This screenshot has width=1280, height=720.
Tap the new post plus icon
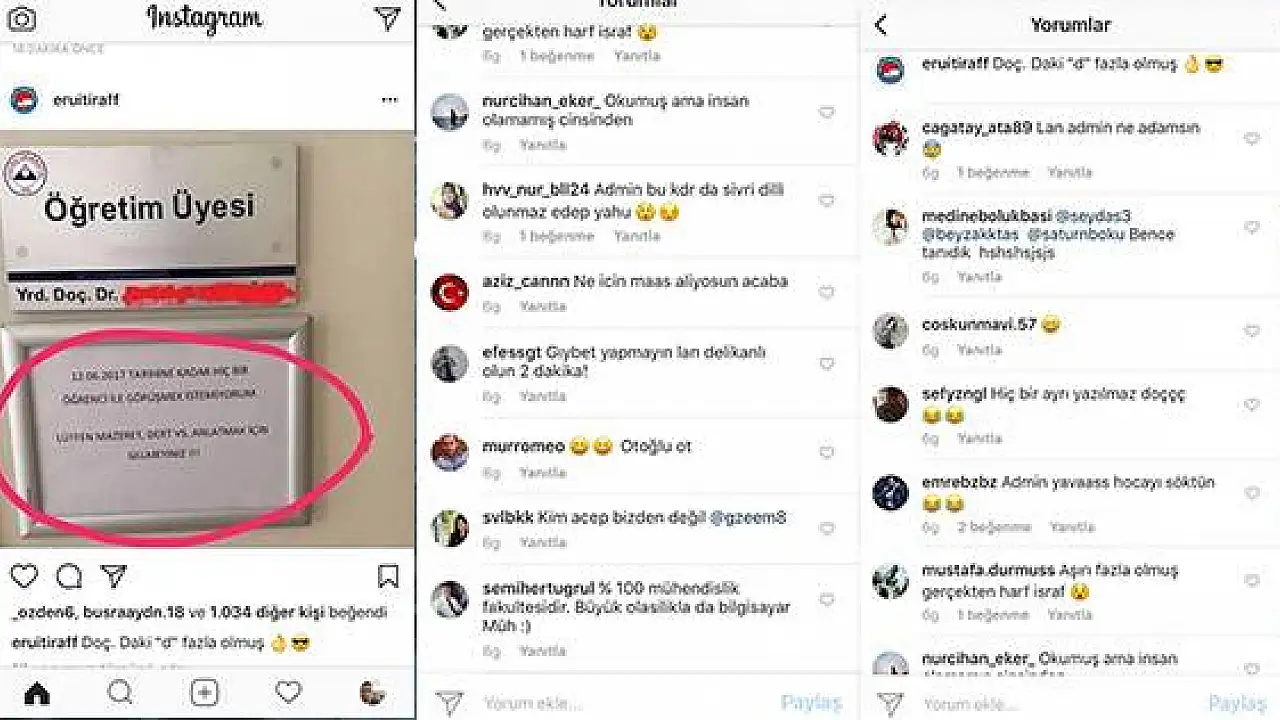pyautogui.click(x=204, y=692)
